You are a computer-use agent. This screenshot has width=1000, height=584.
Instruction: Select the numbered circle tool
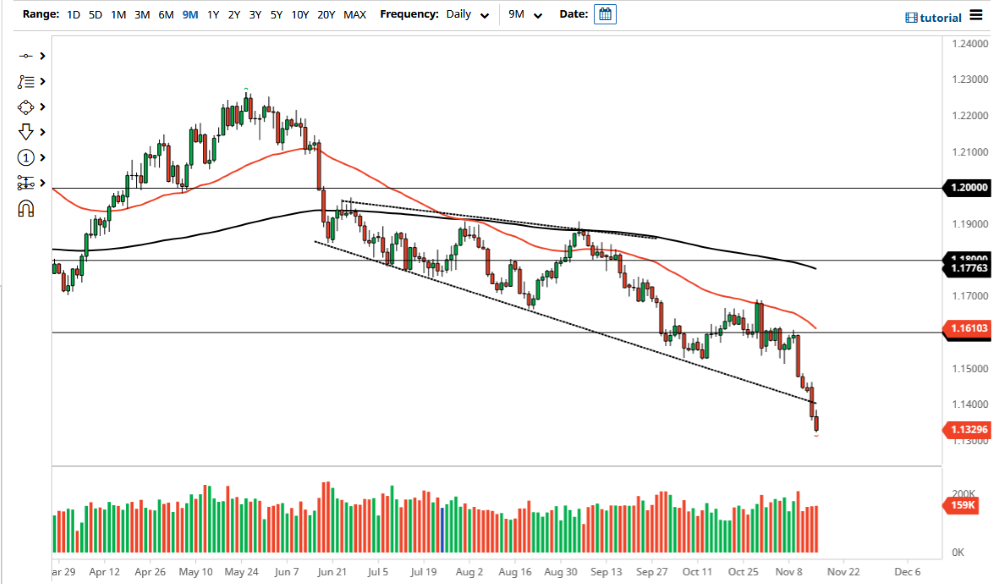pos(26,157)
